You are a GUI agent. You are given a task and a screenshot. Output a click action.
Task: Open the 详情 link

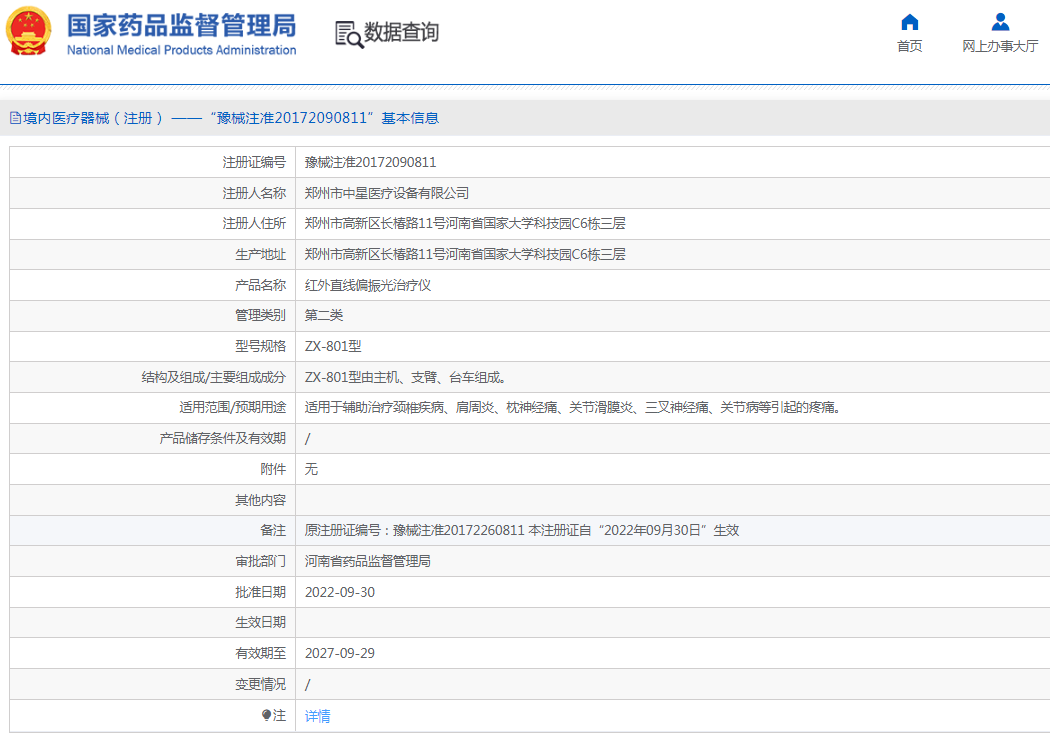point(317,716)
